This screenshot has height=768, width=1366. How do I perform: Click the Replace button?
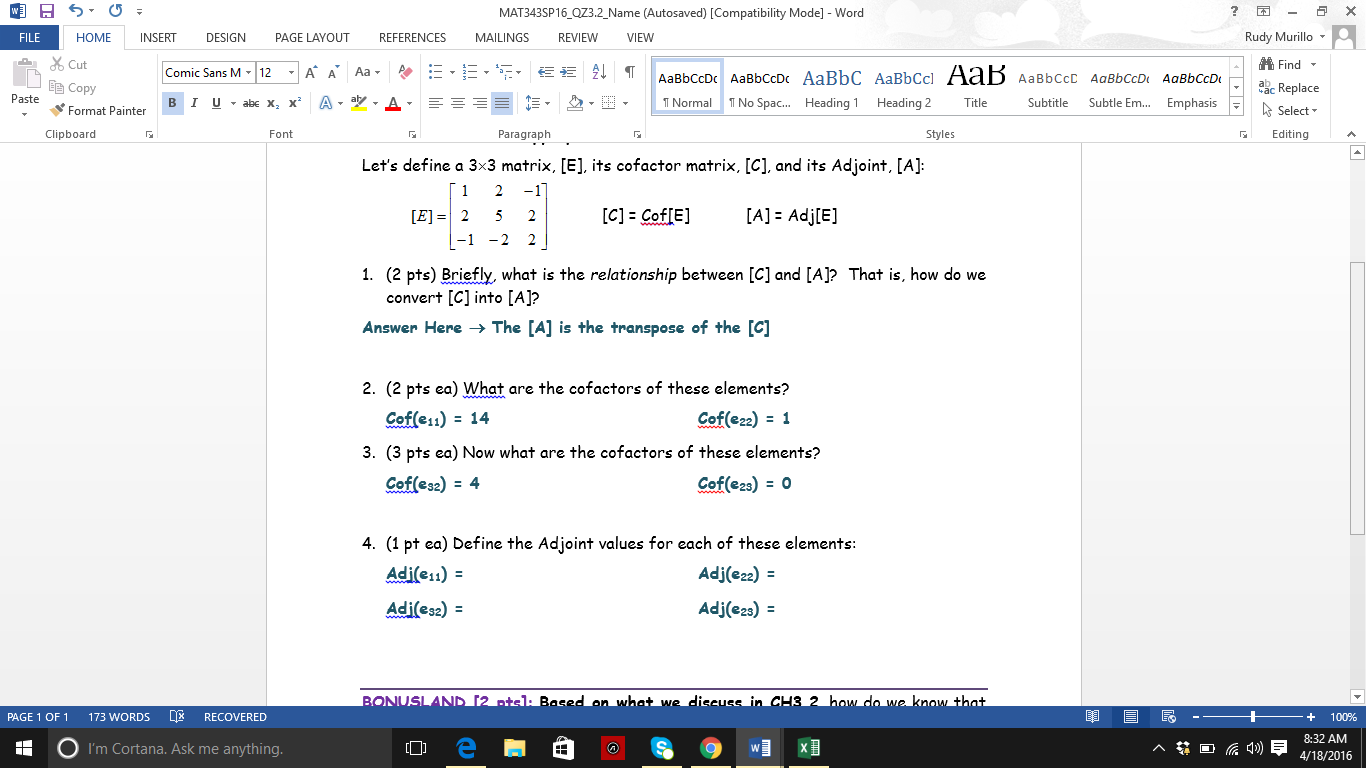point(1291,87)
